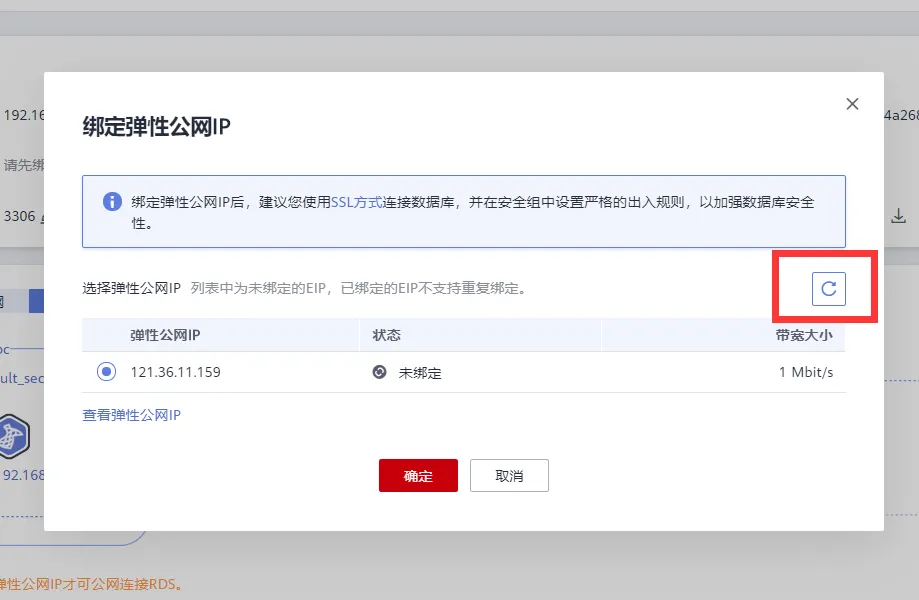Open the SSL方式 link
The height and width of the screenshot is (600, 919).
coord(357,202)
